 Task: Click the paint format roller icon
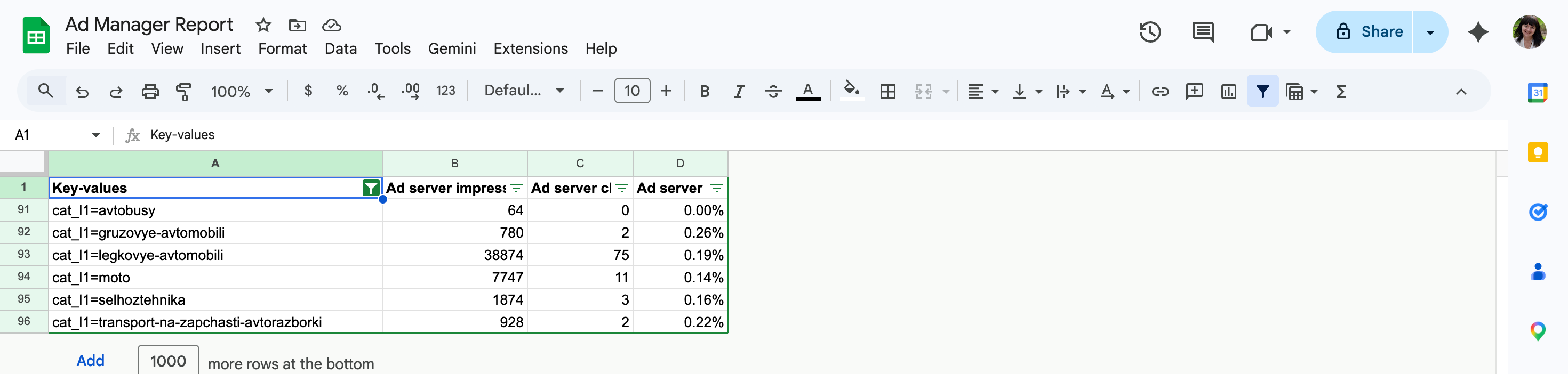point(183,92)
